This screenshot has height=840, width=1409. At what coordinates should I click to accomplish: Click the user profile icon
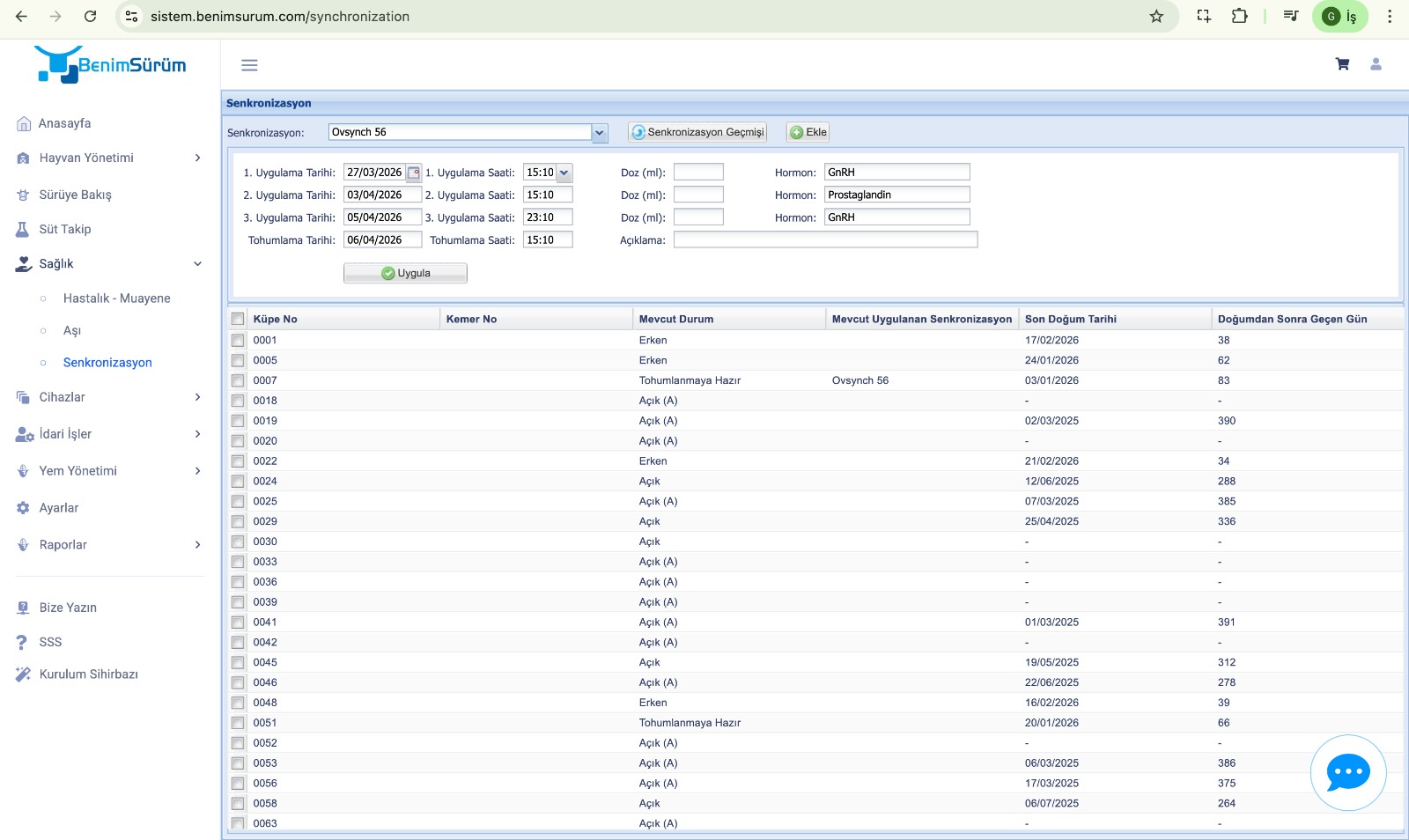(x=1376, y=64)
